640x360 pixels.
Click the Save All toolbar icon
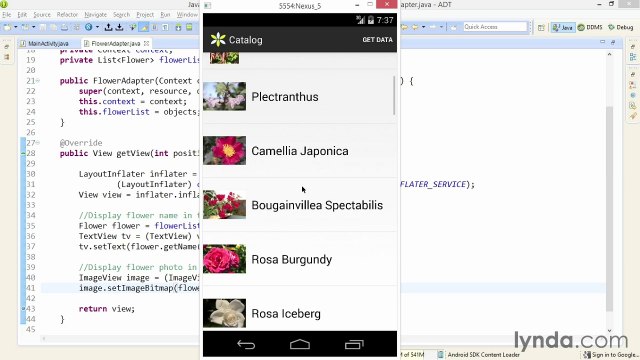(x=53, y=27)
